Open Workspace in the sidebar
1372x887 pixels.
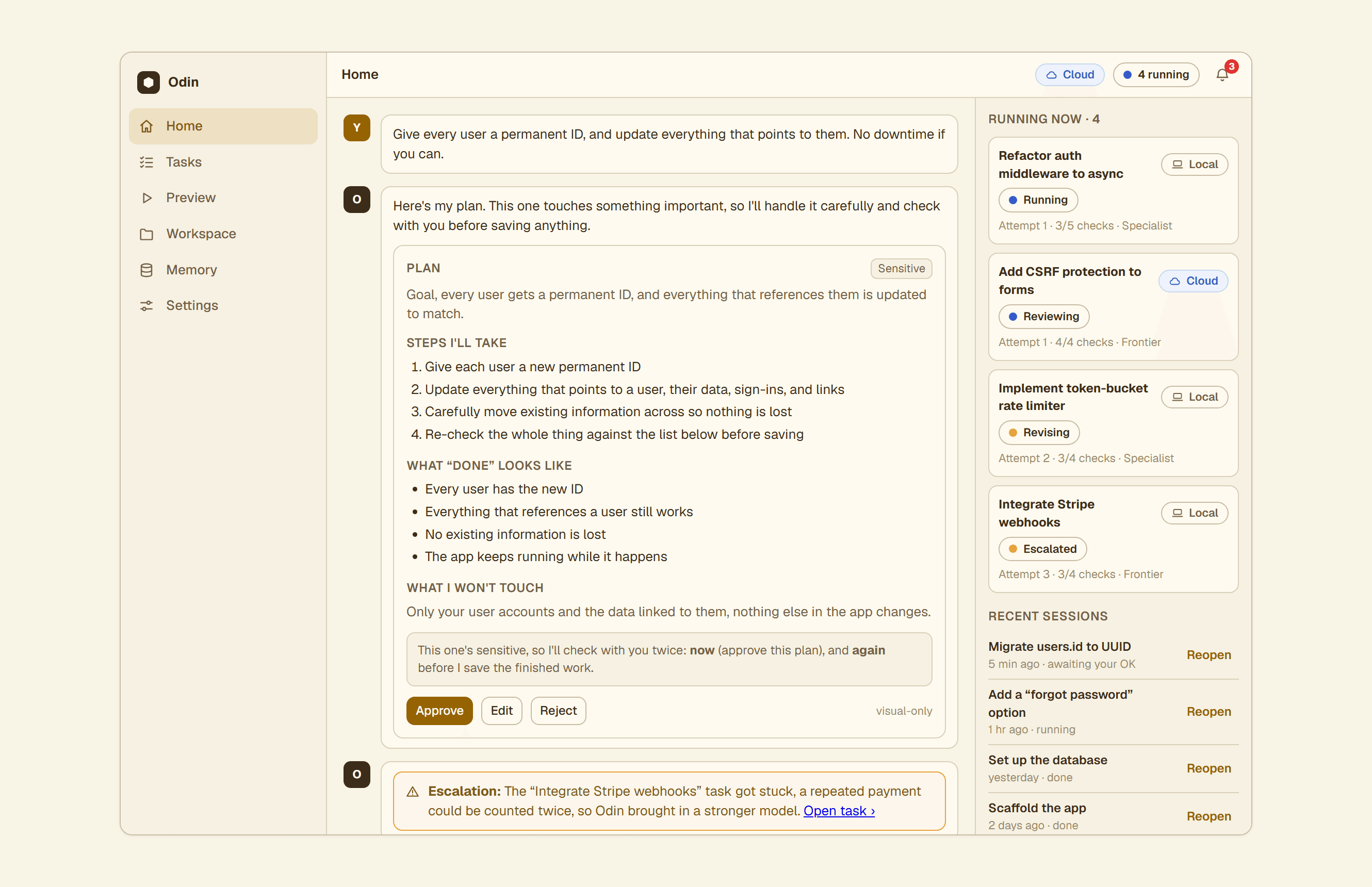point(223,234)
